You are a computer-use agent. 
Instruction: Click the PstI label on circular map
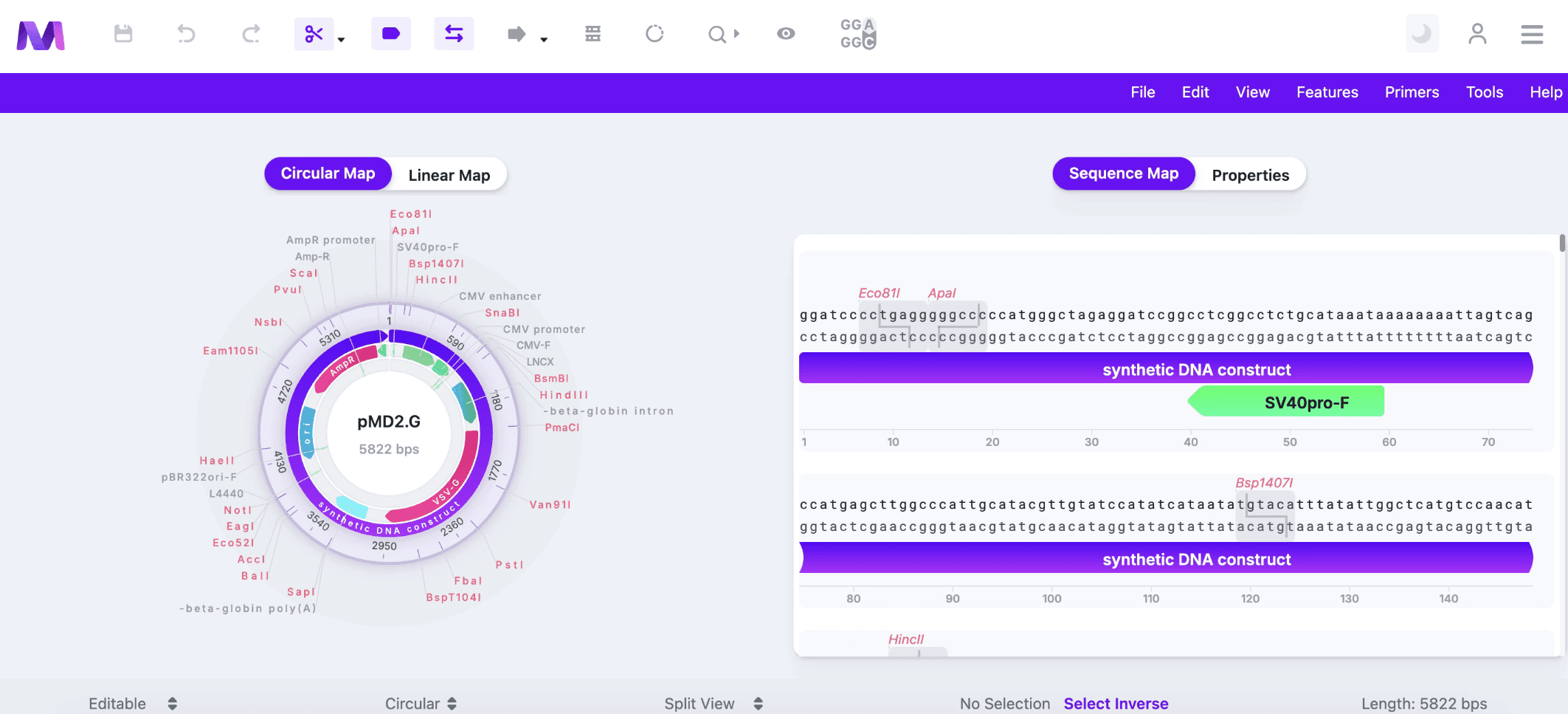point(509,565)
